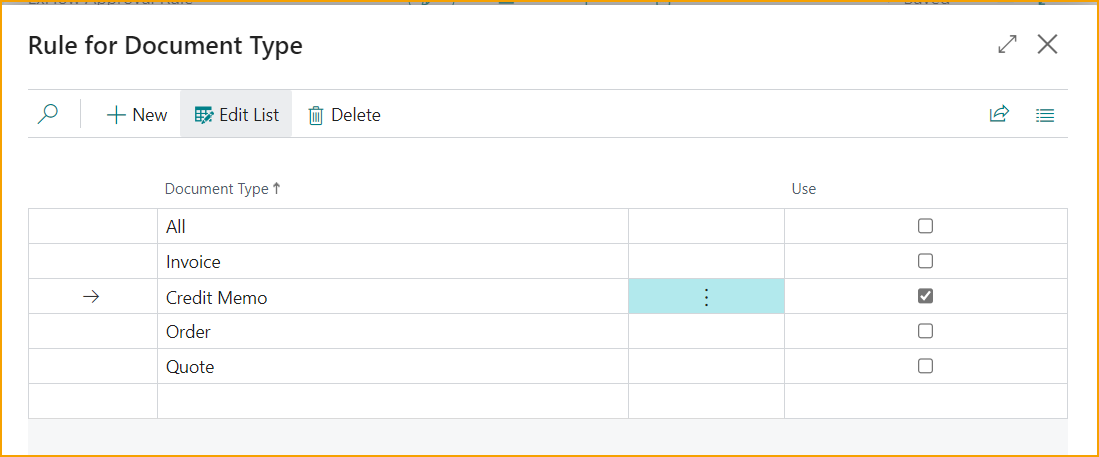The image size is (1099, 457).
Task: Click the search magnifier icon
Action: 48,114
